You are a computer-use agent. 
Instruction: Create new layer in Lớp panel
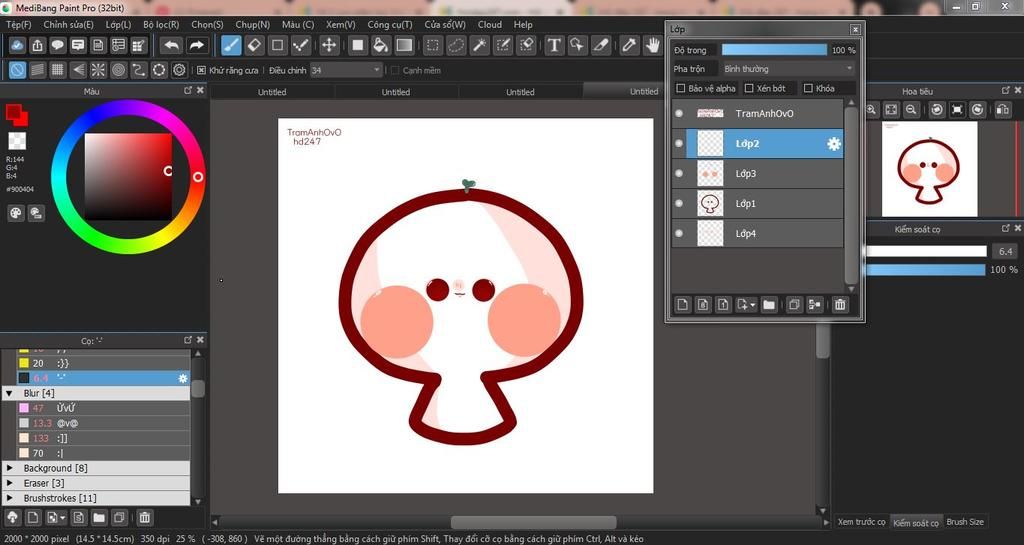tap(682, 304)
